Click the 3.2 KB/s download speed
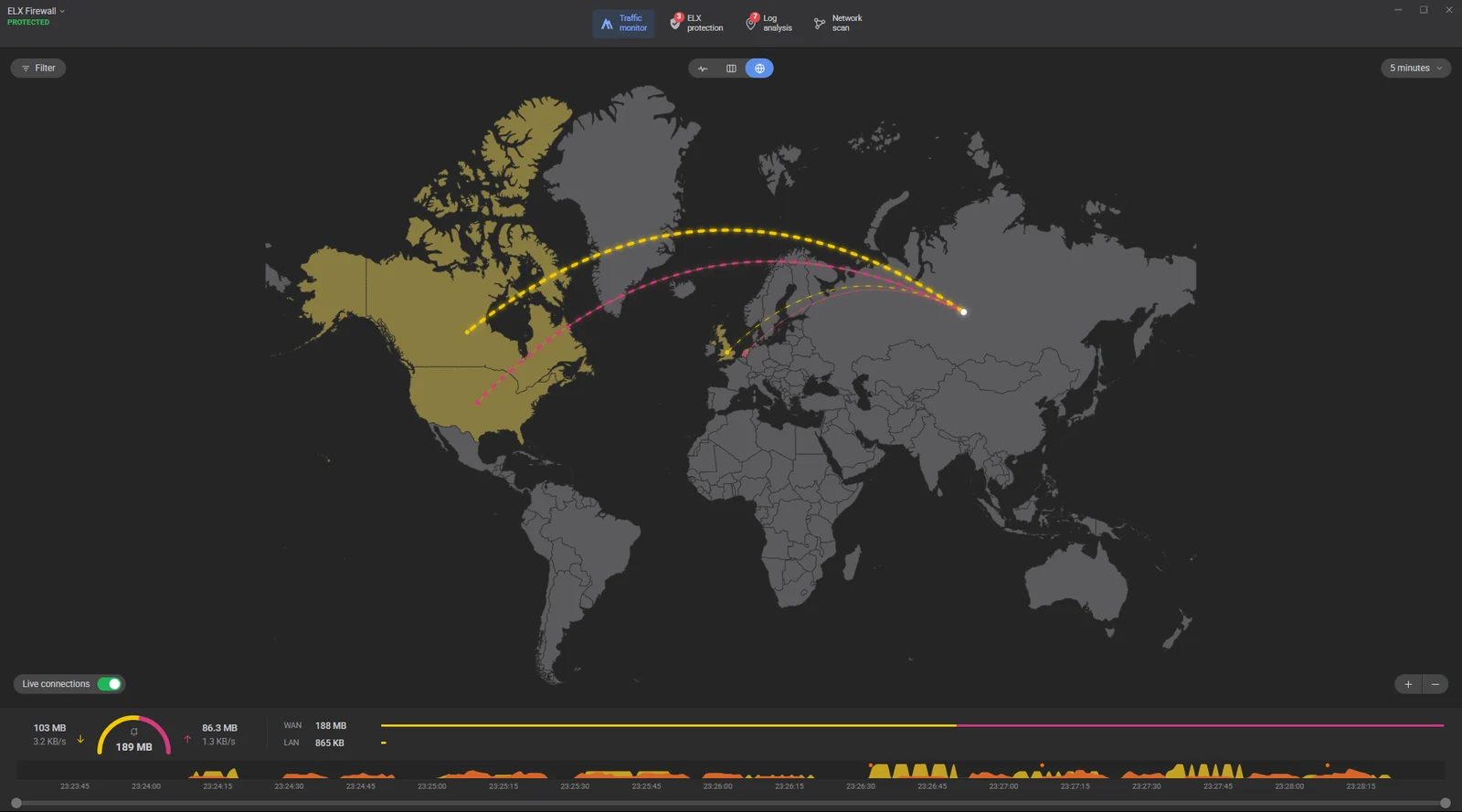The width and height of the screenshot is (1462, 812). (x=49, y=742)
